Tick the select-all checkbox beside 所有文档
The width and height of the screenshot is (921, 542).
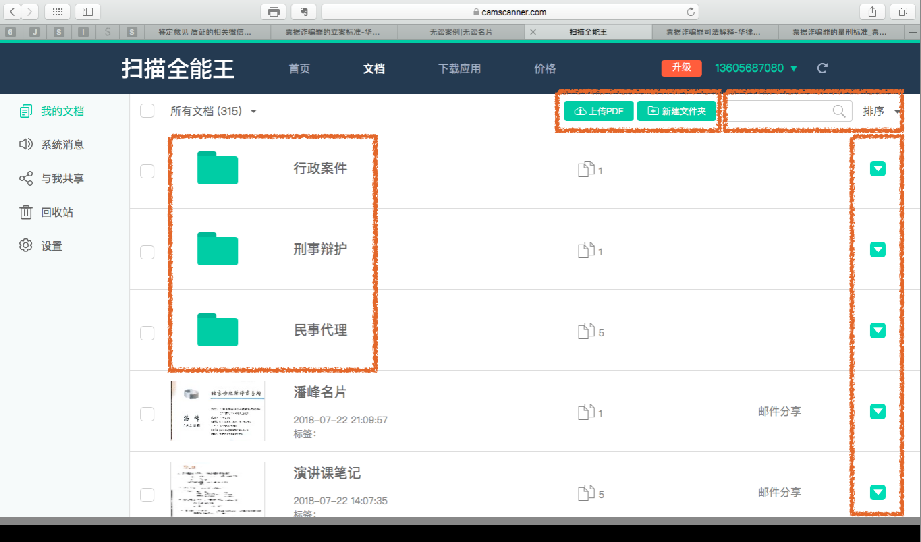tap(147, 110)
